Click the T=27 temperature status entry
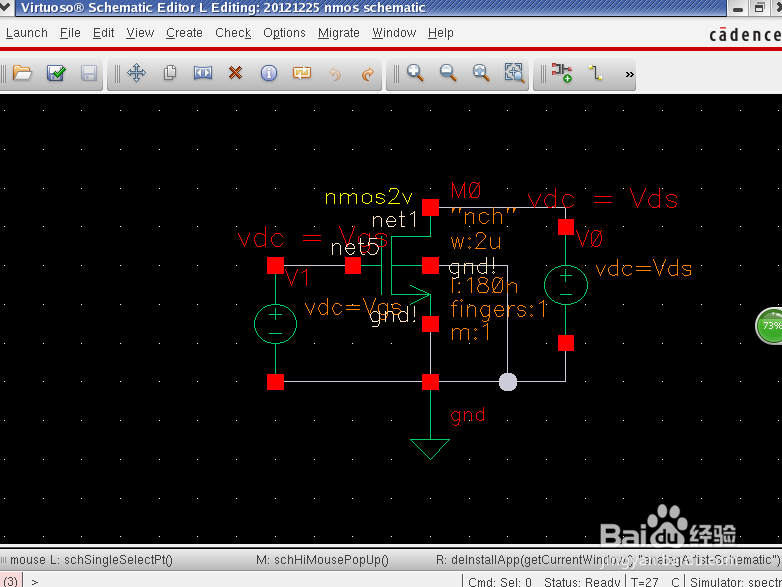782x587 pixels. [644, 582]
